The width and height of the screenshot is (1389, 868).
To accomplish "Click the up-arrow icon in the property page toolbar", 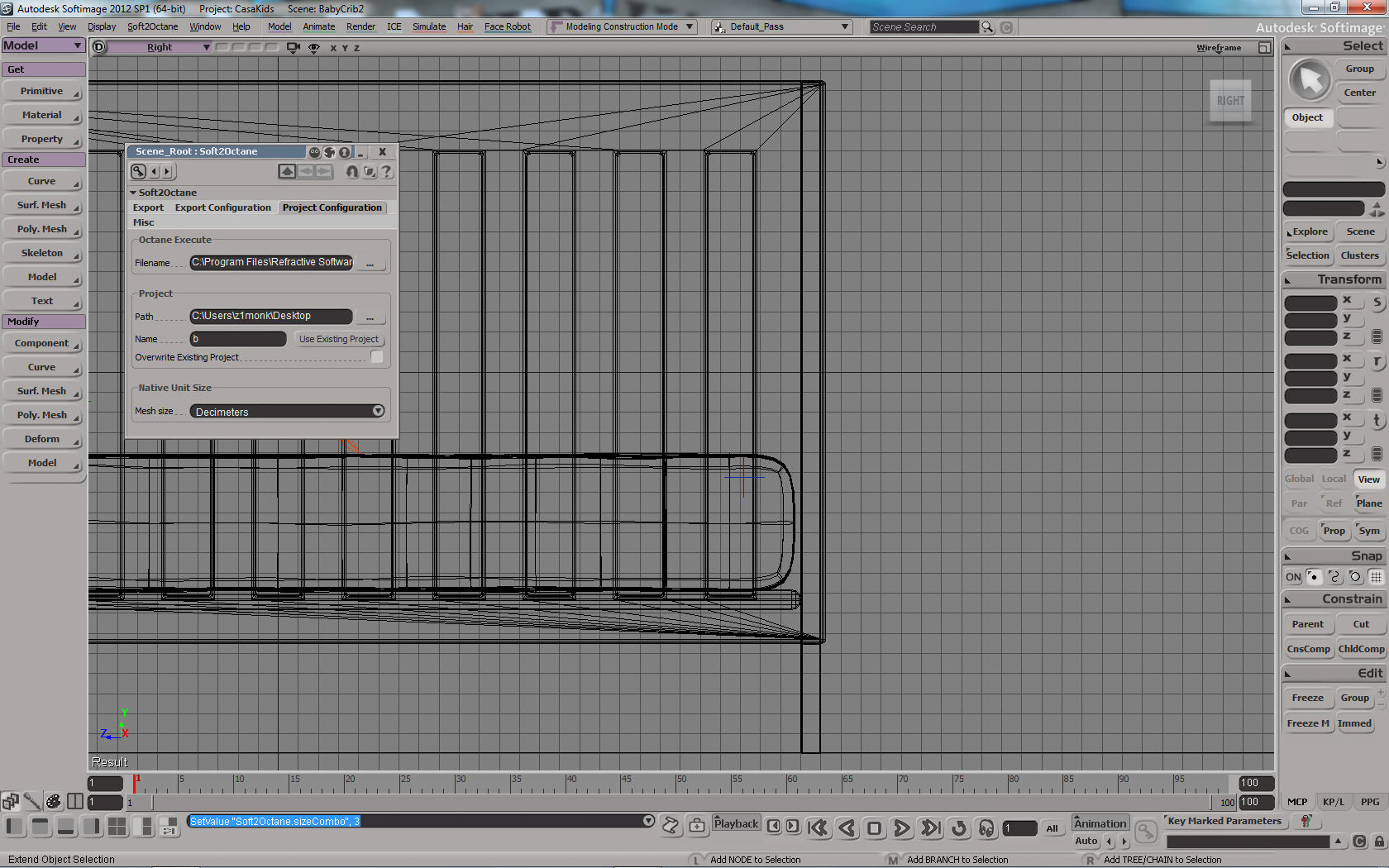I will click(x=287, y=171).
